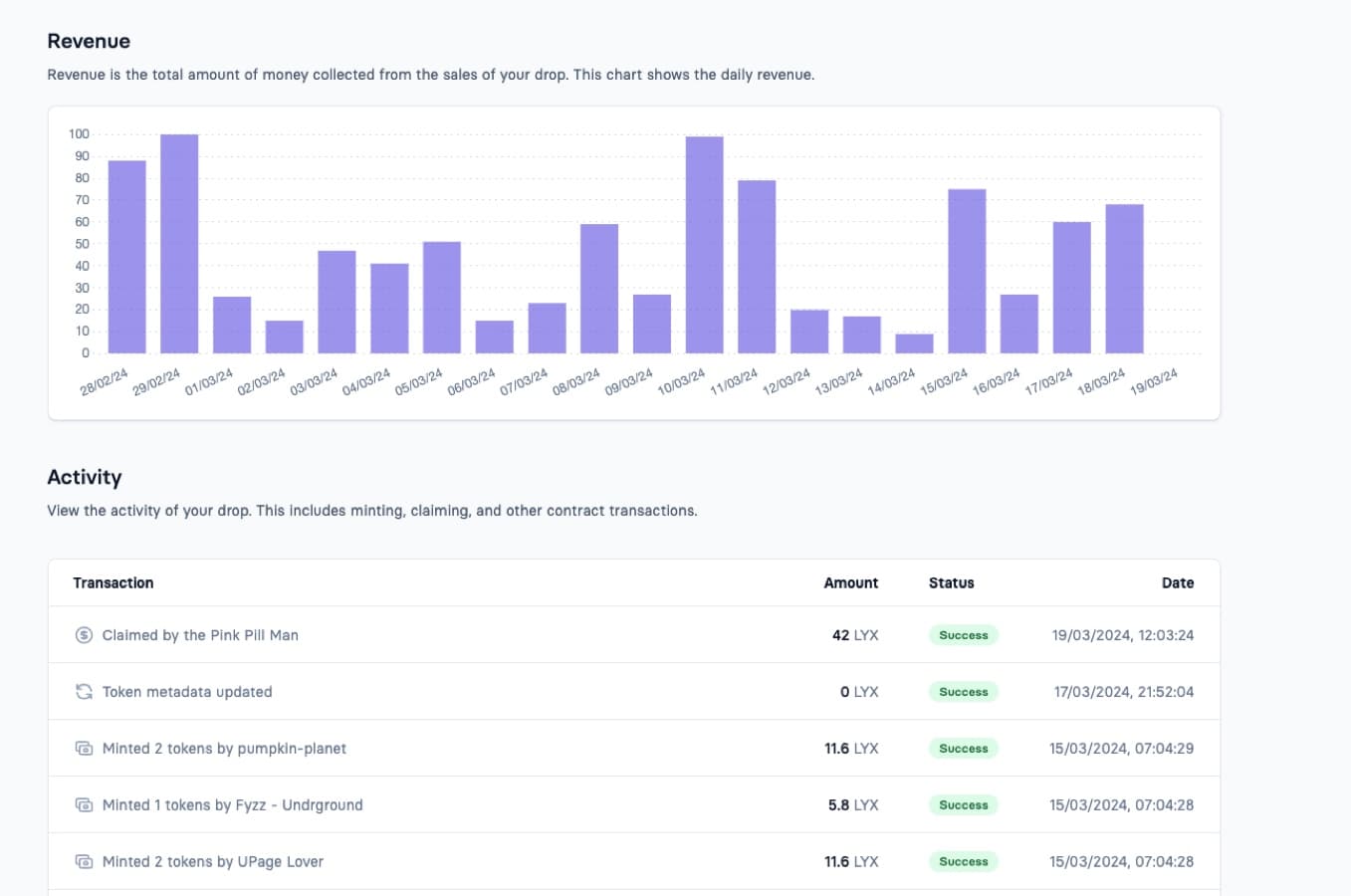Select the 29/02/24 revenue bar

tap(179, 244)
